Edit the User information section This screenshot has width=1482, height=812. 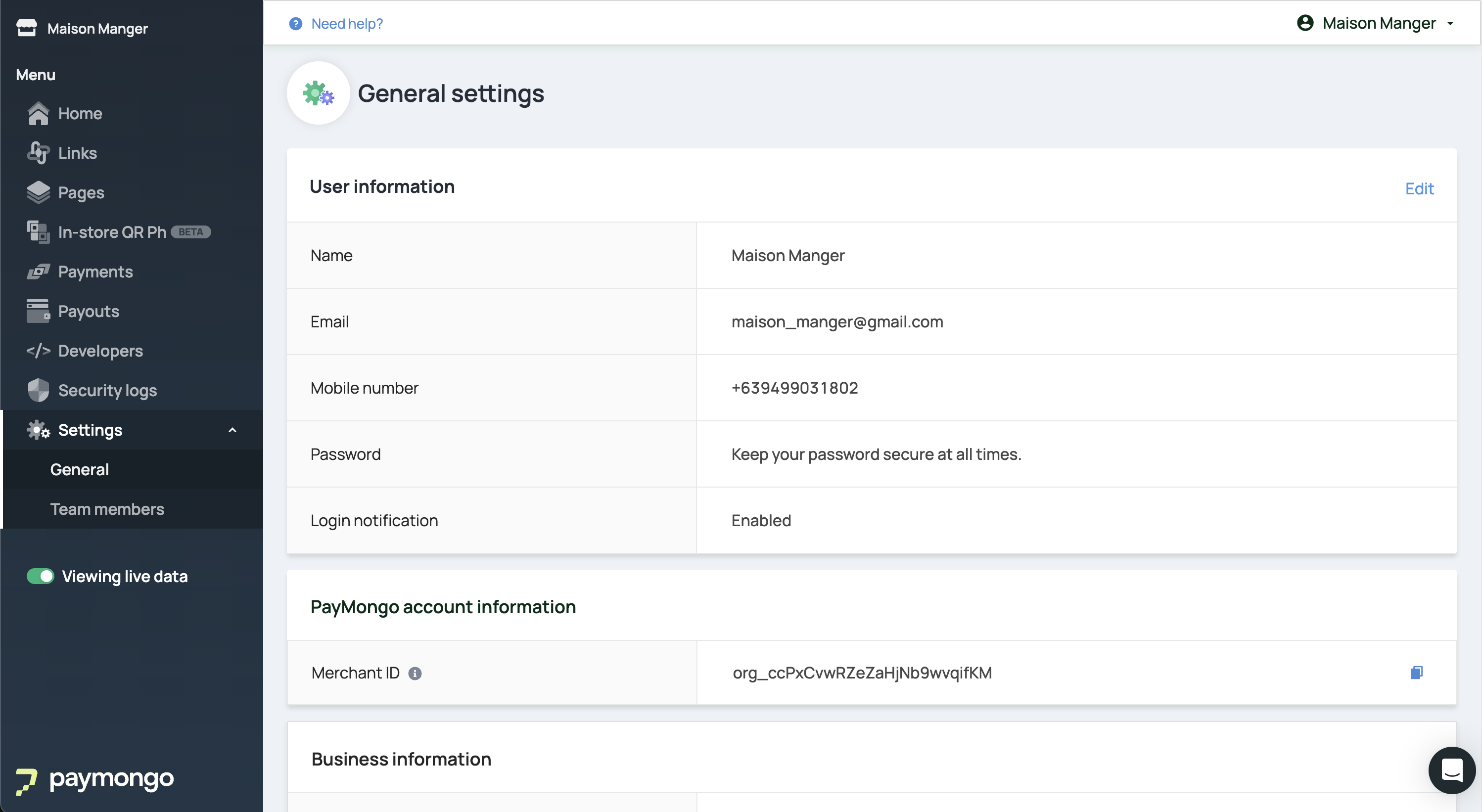(x=1419, y=188)
